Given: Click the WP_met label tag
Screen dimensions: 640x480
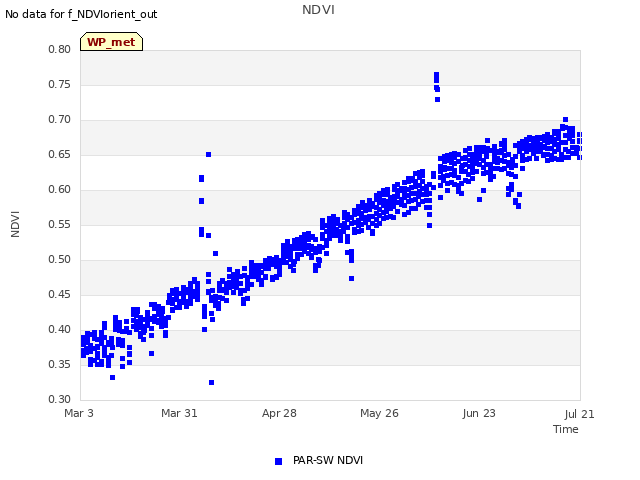Looking at the screenshot, I should tap(111, 42).
